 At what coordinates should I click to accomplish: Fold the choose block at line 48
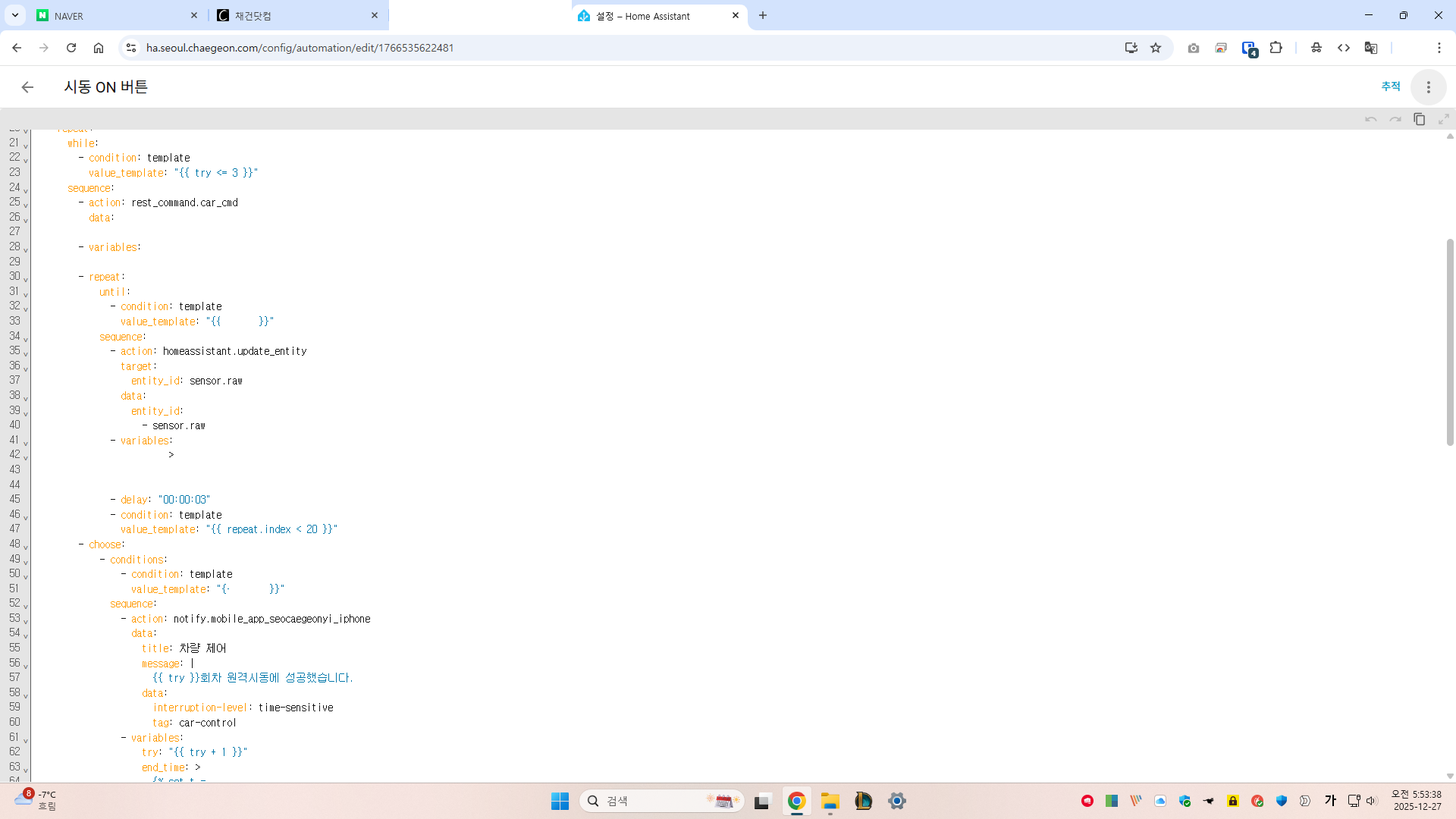click(x=26, y=547)
